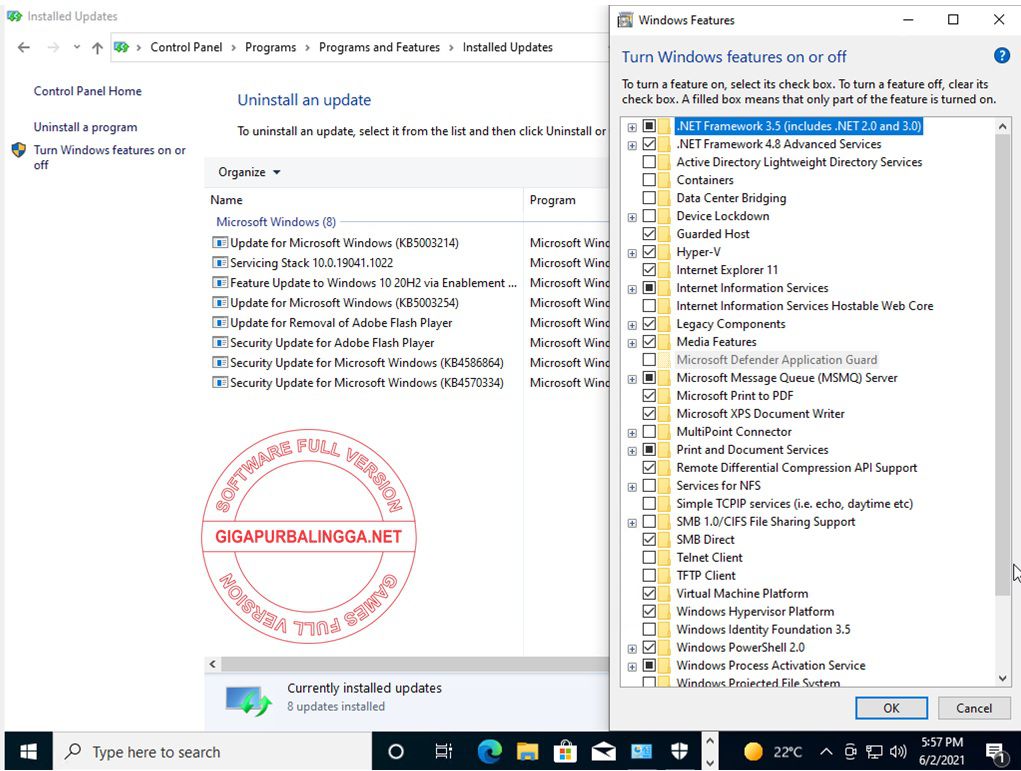Click the Control Panel icon in address bar
Viewport: 1021px width, 771px height.
tap(121, 48)
